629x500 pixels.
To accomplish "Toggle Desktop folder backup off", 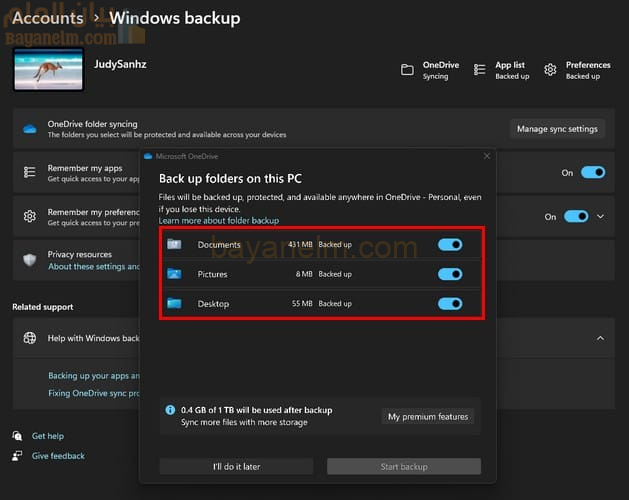I will (x=450, y=303).
